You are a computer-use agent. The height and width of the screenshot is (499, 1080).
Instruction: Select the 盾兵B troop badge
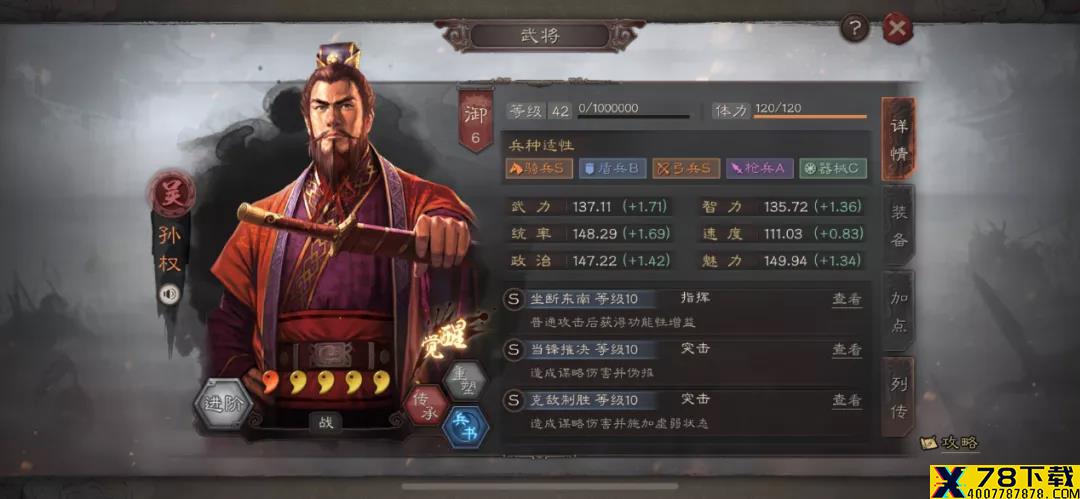[612, 168]
